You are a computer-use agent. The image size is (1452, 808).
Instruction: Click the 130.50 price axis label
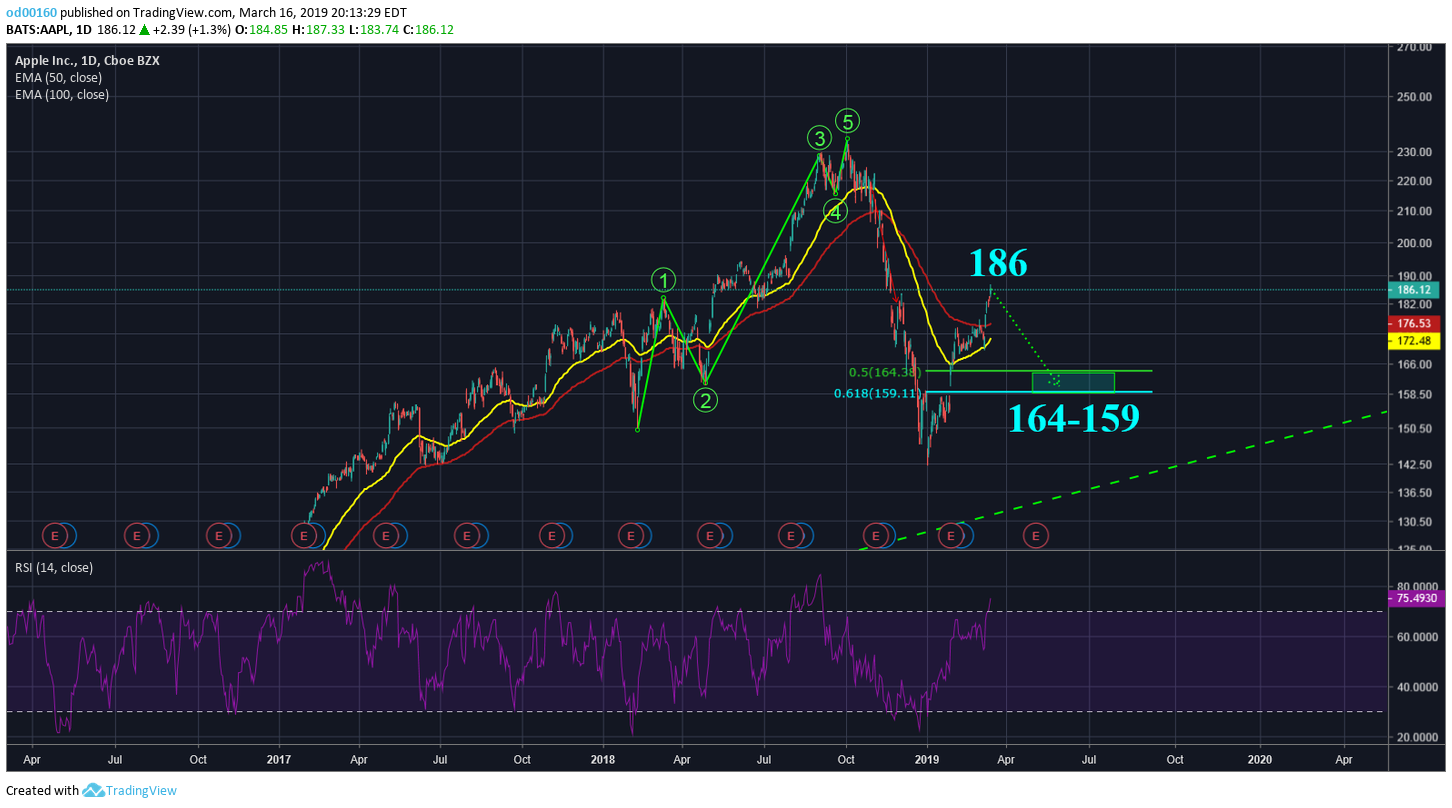tap(1412, 522)
